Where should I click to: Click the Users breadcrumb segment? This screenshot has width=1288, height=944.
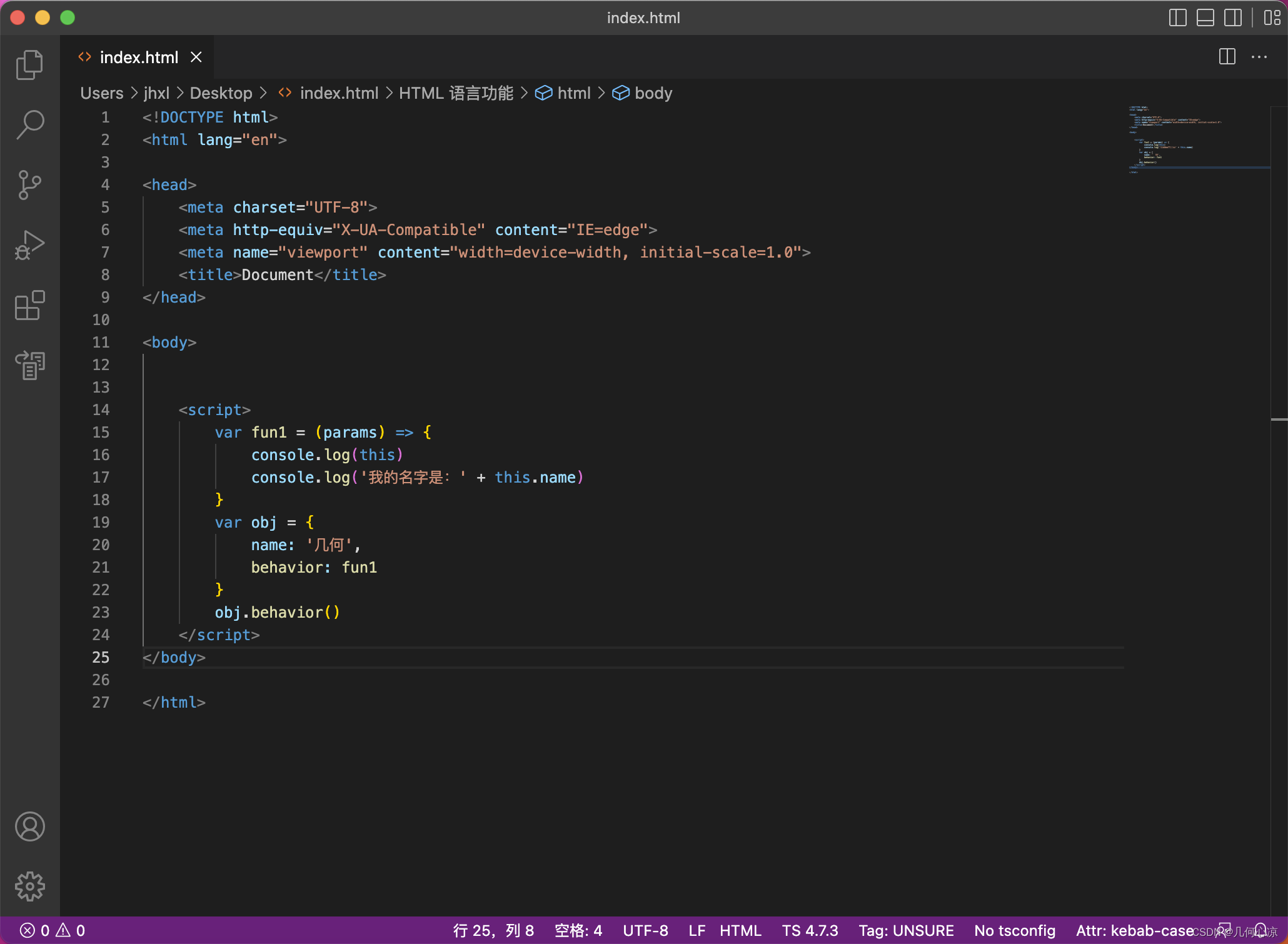point(102,93)
